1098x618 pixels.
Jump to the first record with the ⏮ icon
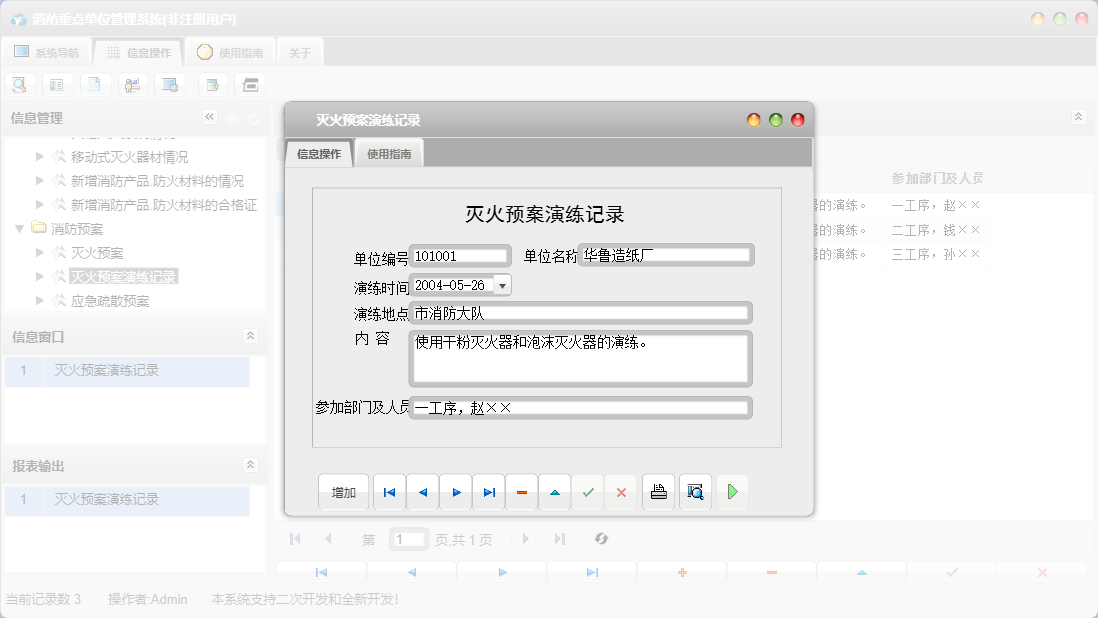[389, 492]
